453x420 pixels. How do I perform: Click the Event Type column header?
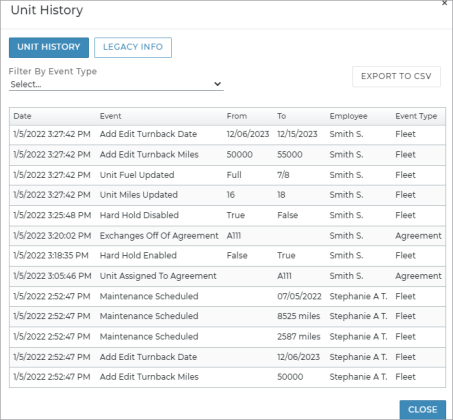tap(416, 116)
